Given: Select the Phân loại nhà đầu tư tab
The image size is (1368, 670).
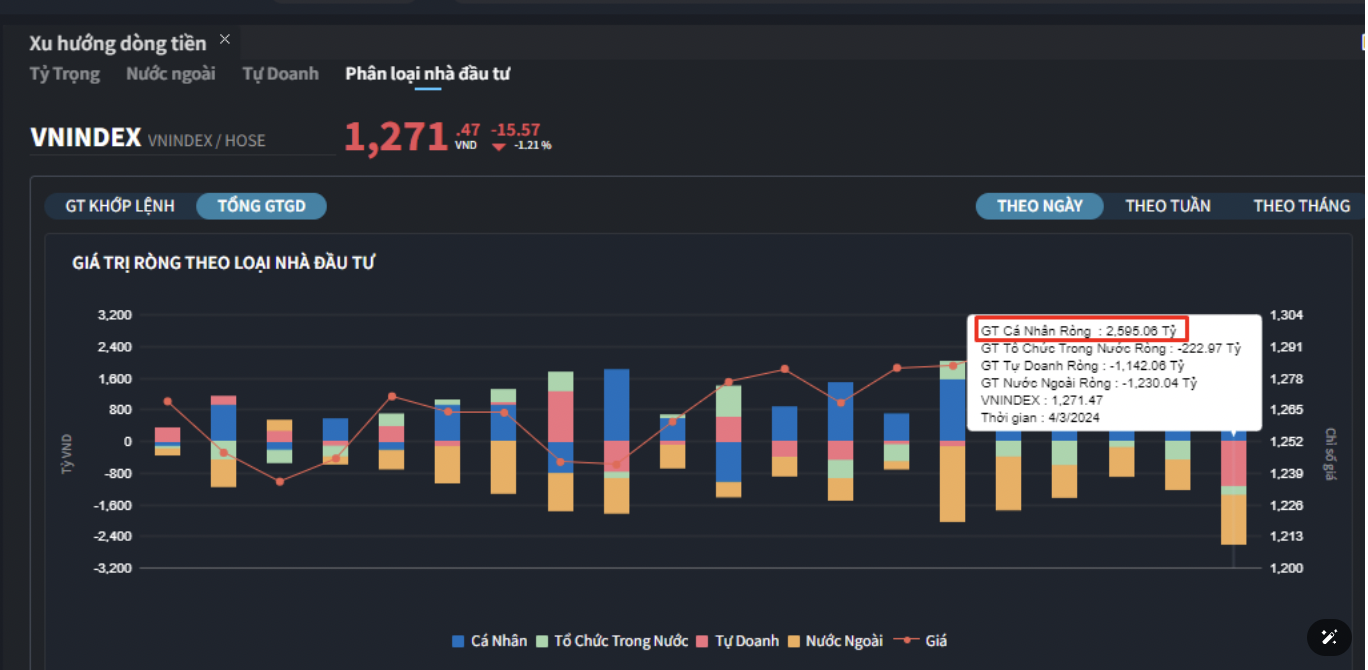Looking at the screenshot, I should tap(428, 74).
